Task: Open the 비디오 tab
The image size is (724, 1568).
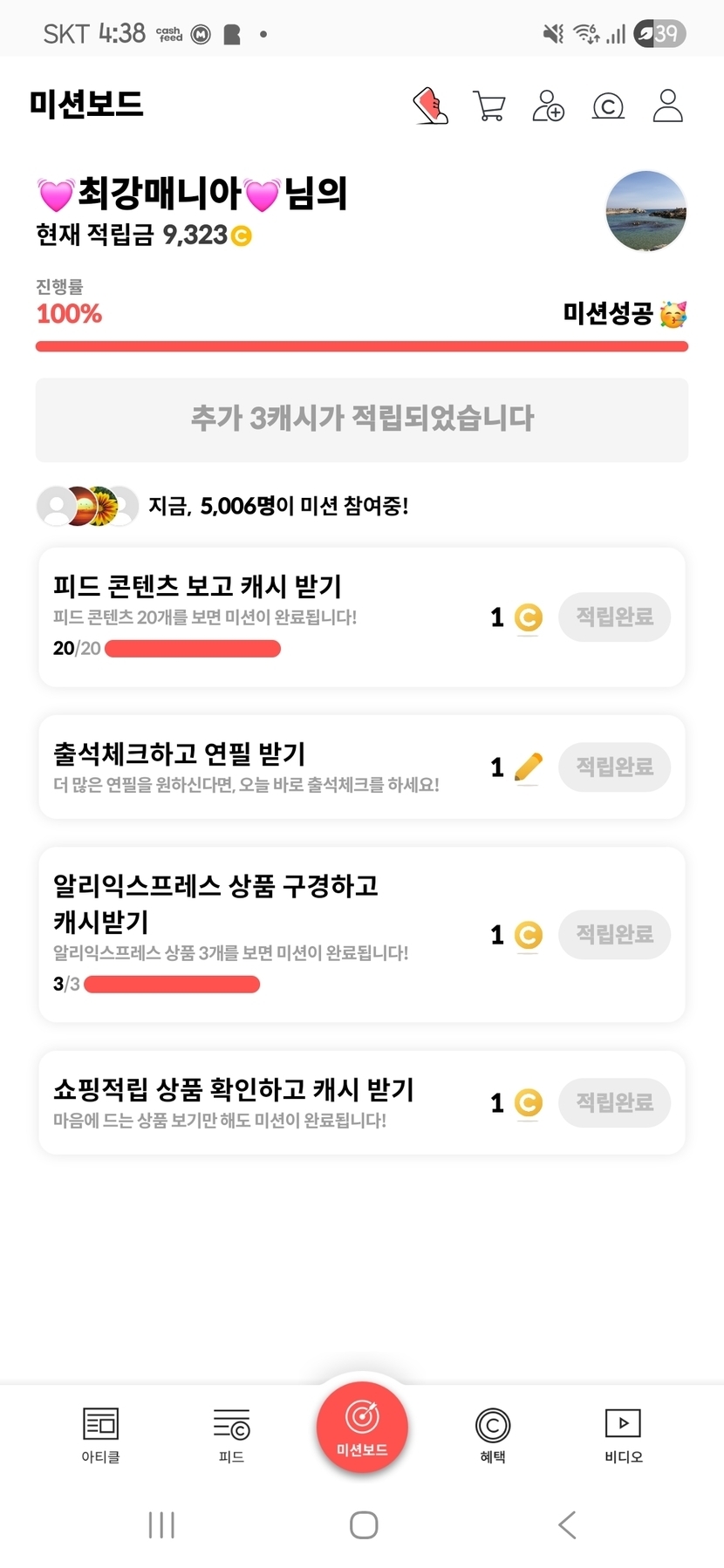Action: click(623, 1435)
